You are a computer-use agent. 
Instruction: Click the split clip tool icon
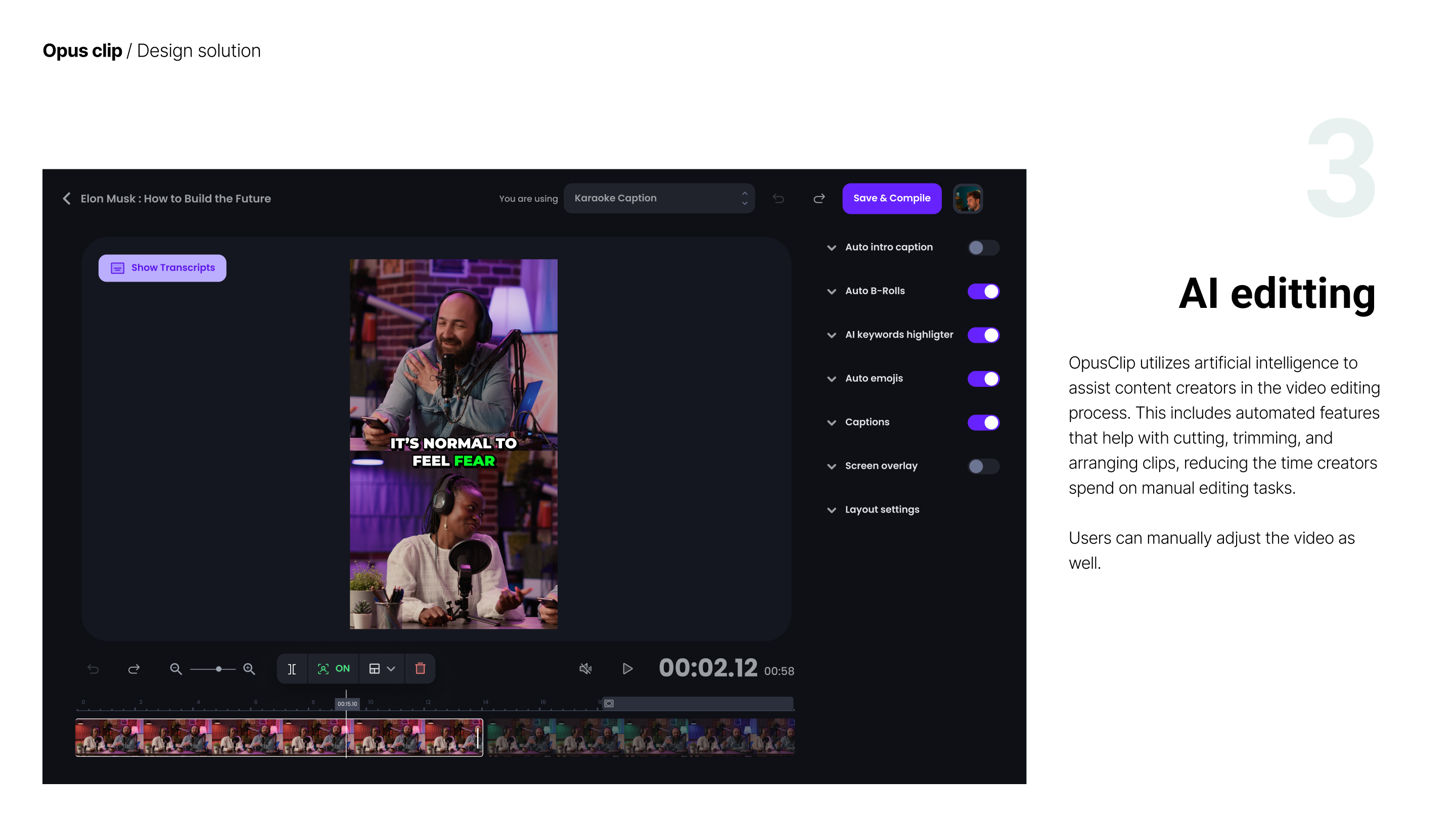pos(292,669)
